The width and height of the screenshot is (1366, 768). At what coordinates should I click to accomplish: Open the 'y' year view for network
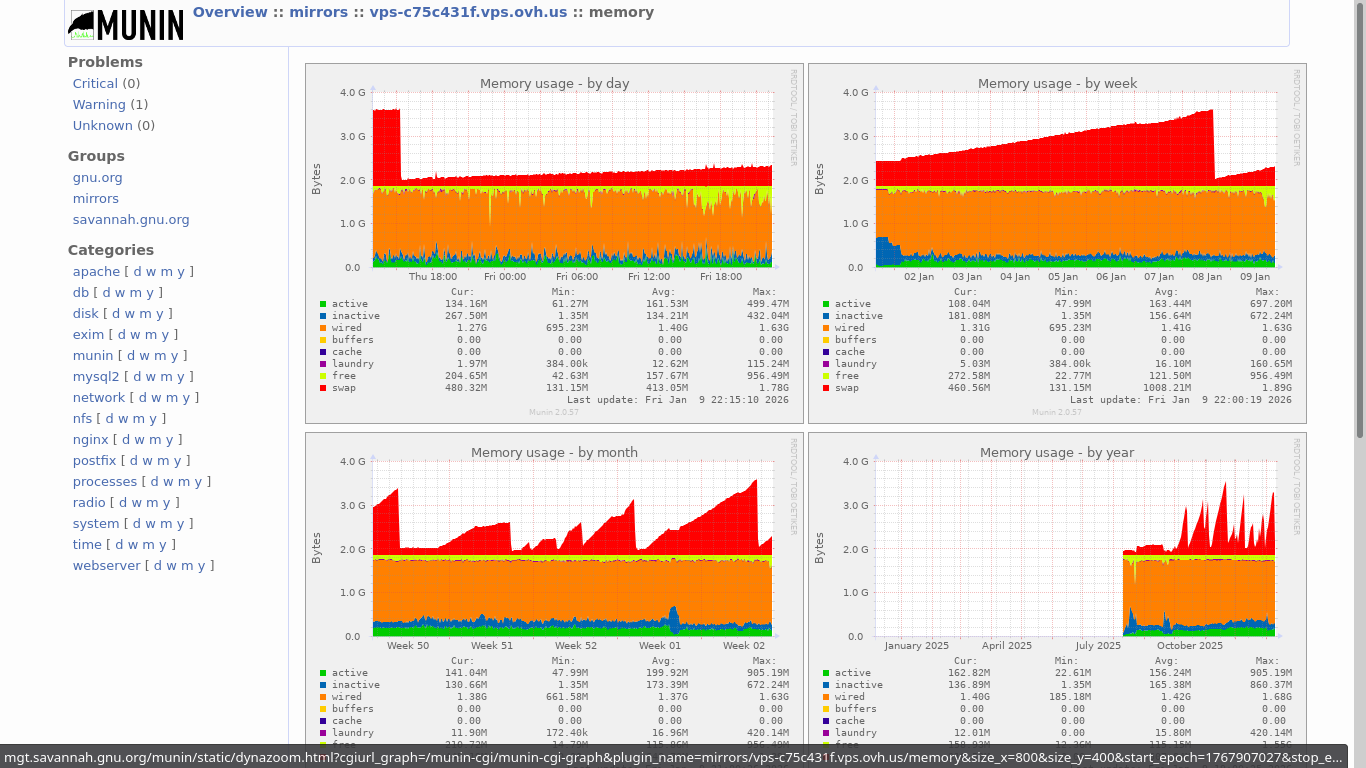pyautogui.click(x=187, y=398)
